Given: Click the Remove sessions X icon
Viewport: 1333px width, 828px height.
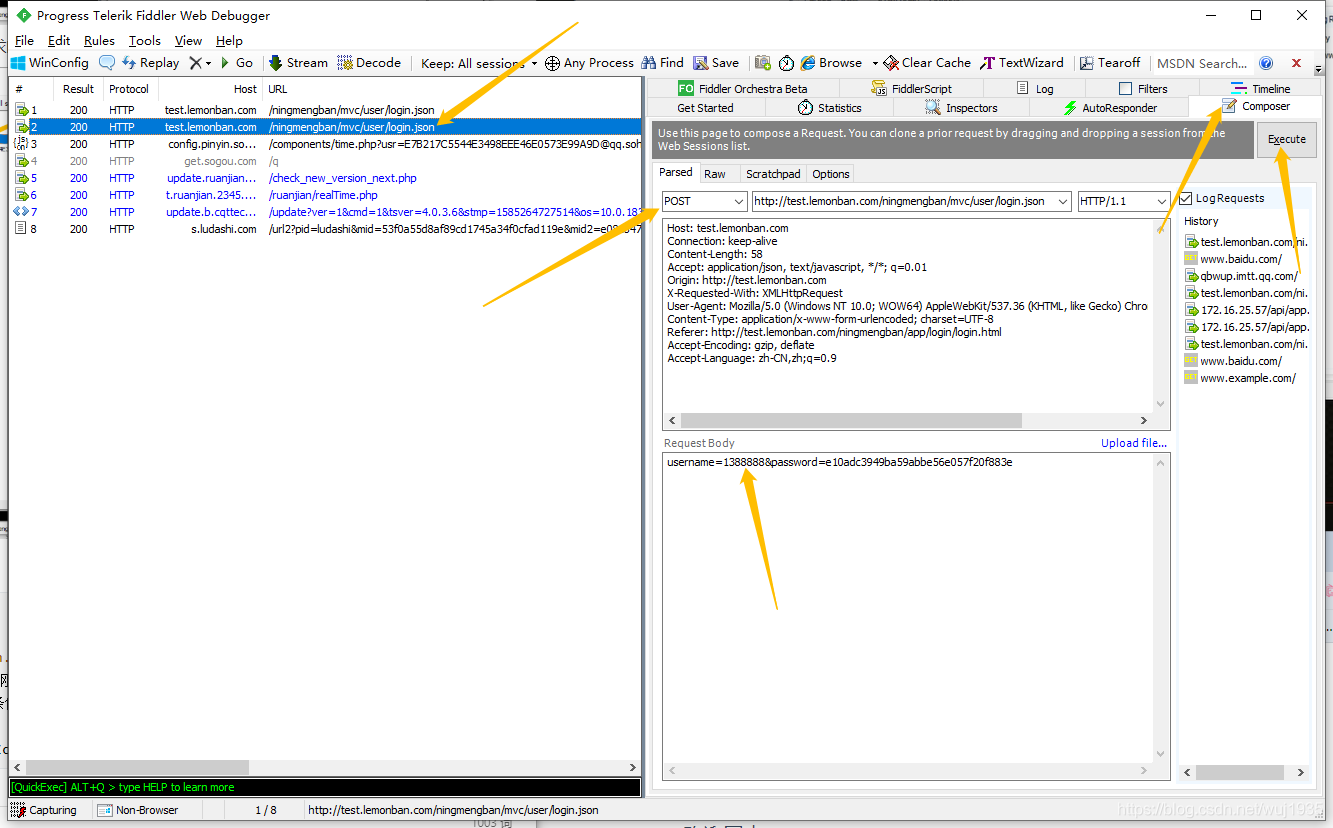Looking at the screenshot, I should click(196, 62).
